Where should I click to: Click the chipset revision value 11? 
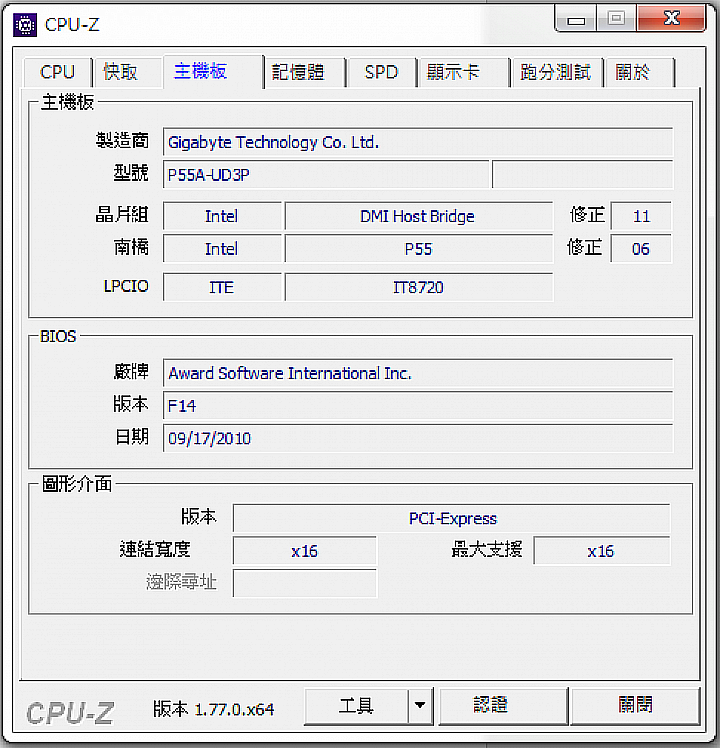pos(641,216)
